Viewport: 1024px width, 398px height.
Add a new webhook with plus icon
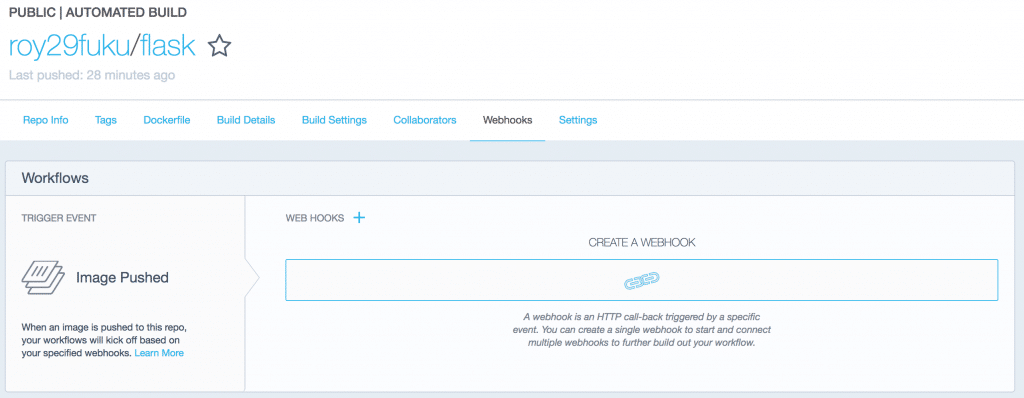(359, 218)
